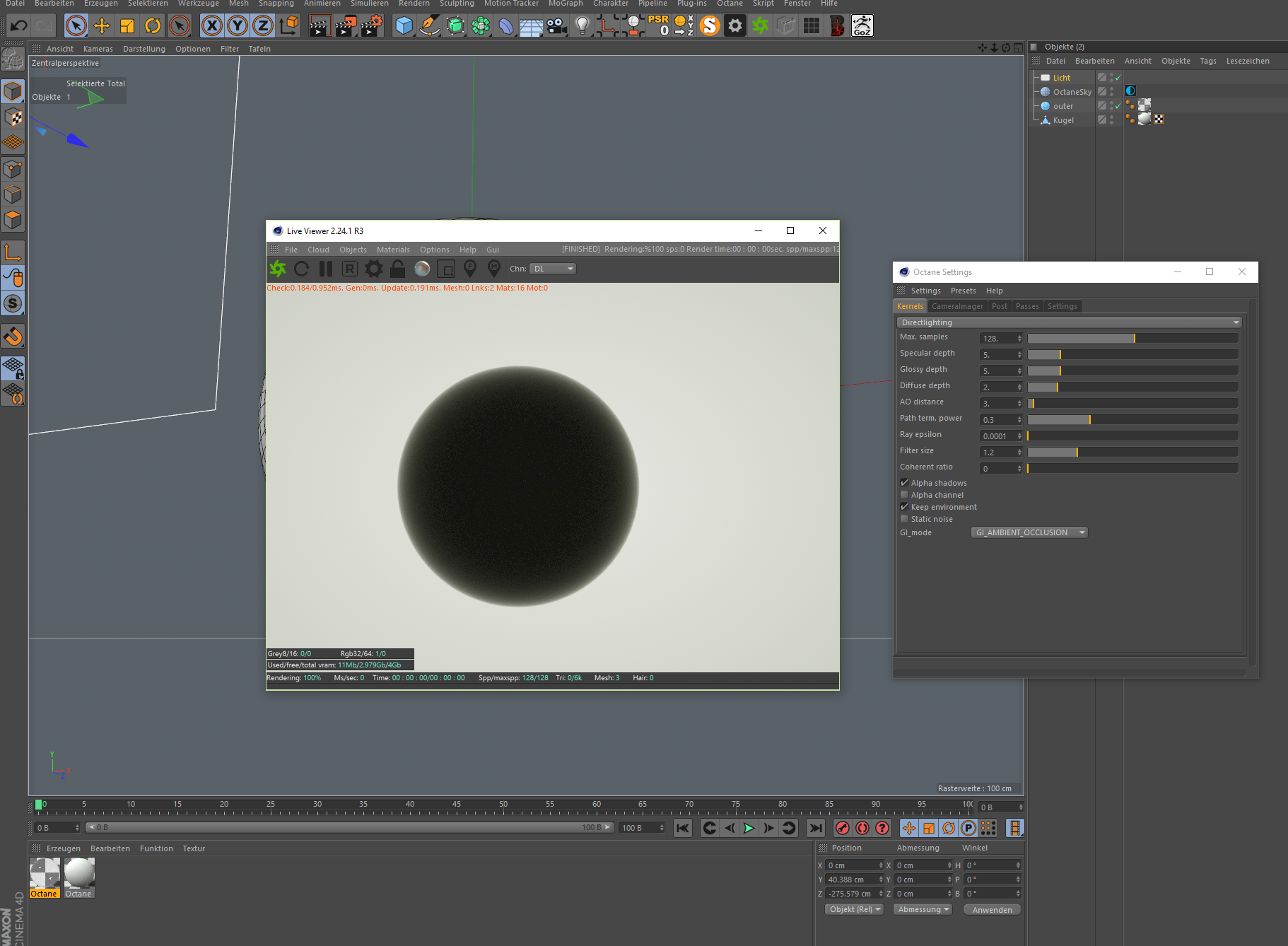This screenshot has width=1288, height=946.
Task: Select the Rotate tool in toolbar
Action: point(153,26)
